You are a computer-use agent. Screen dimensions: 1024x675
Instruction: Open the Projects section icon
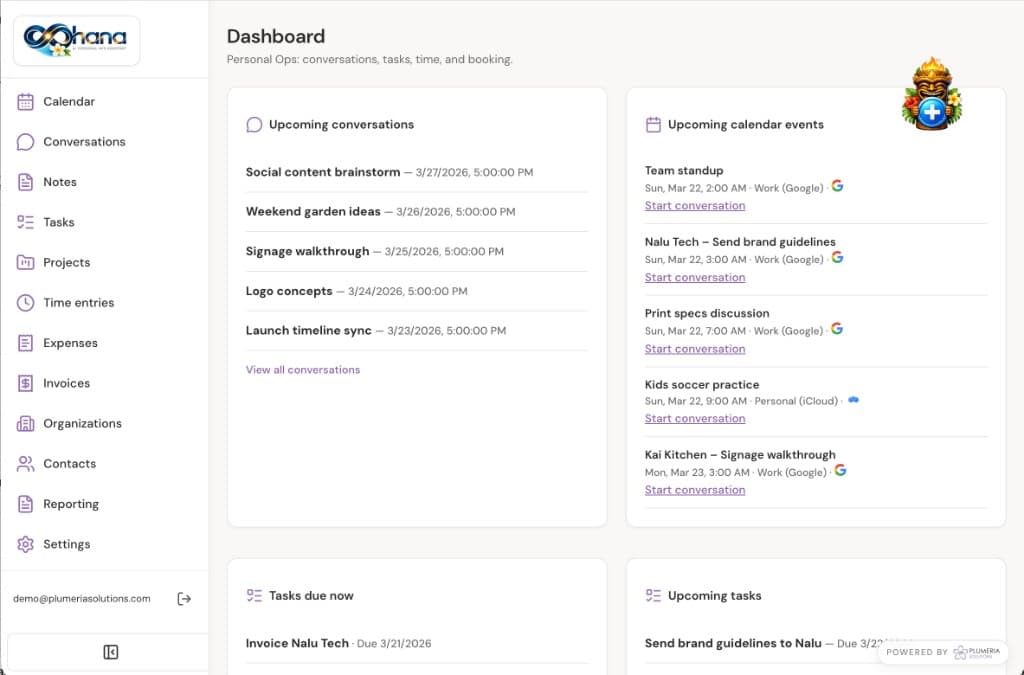pyautogui.click(x=25, y=262)
